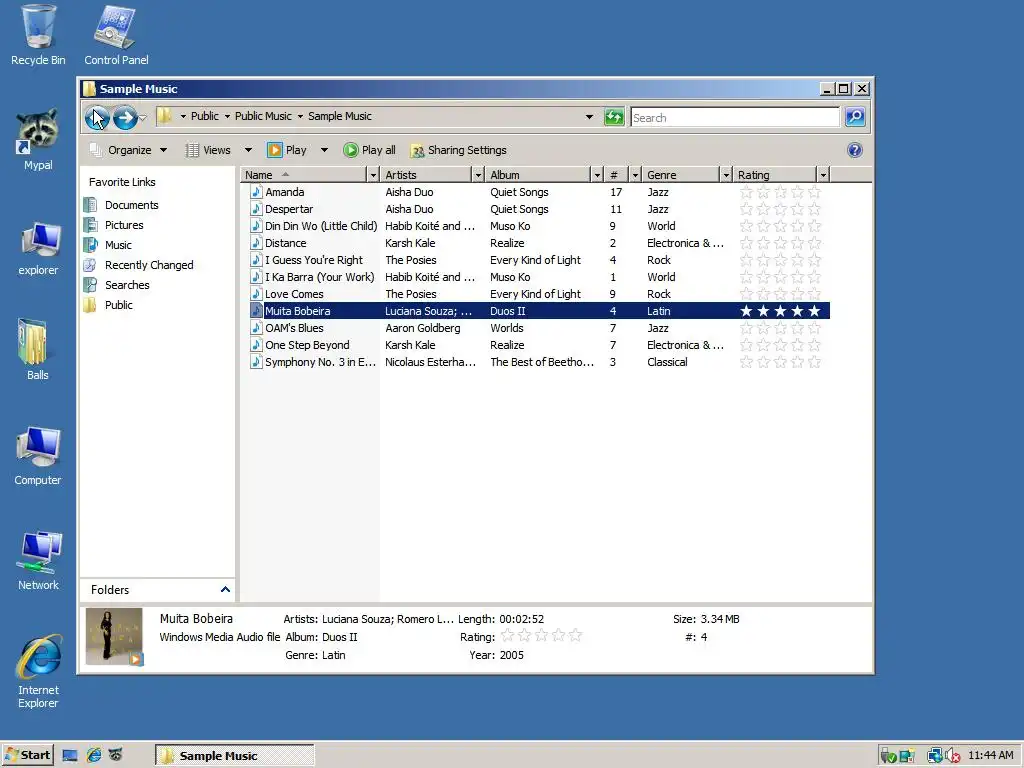Viewport: 1024px width, 768px height.
Task: Open Computer desktop icon
Action: (x=38, y=456)
